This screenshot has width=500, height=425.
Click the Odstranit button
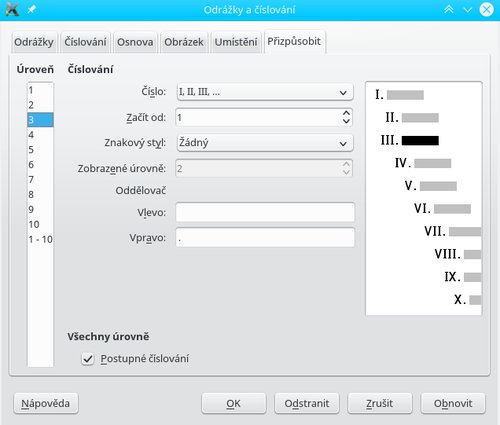tap(307, 403)
